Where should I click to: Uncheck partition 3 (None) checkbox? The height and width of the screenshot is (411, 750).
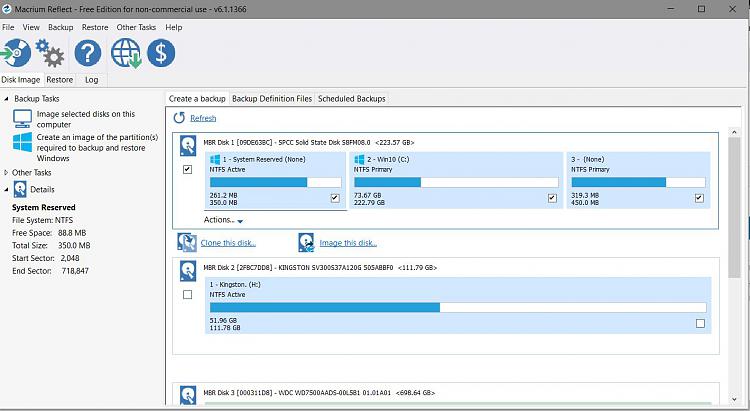(699, 198)
